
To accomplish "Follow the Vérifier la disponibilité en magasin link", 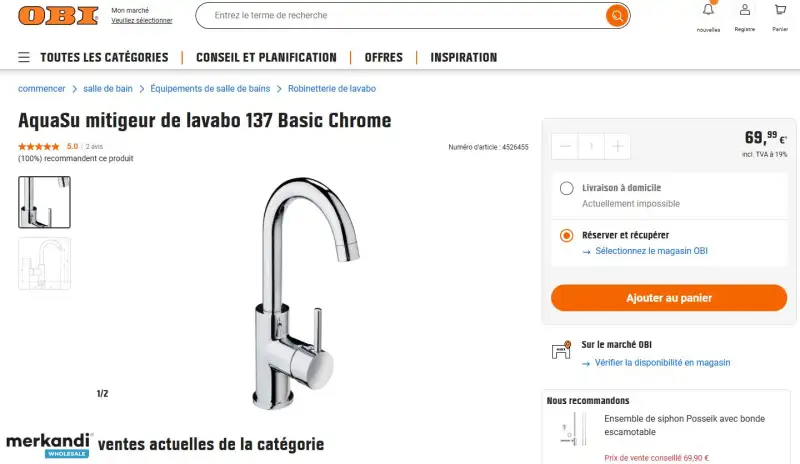I will (662, 362).
